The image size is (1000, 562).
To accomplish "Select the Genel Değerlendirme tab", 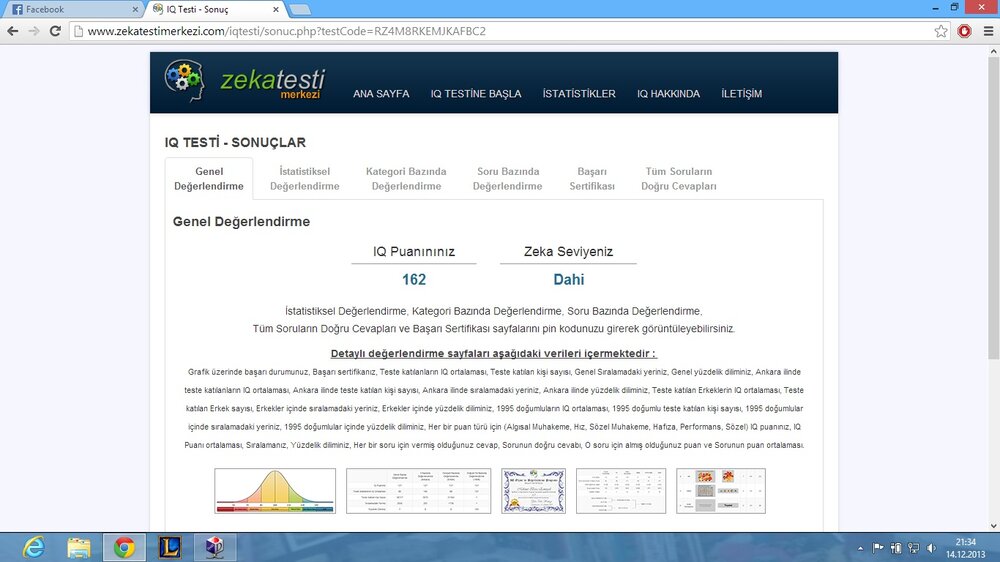I will tap(209, 179).
